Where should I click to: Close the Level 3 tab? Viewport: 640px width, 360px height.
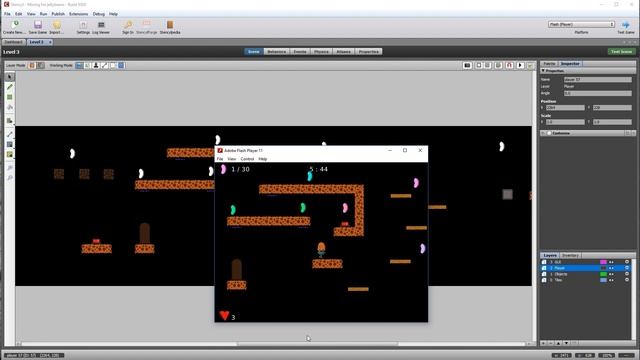pyautogui.click(x=50, y=42)
